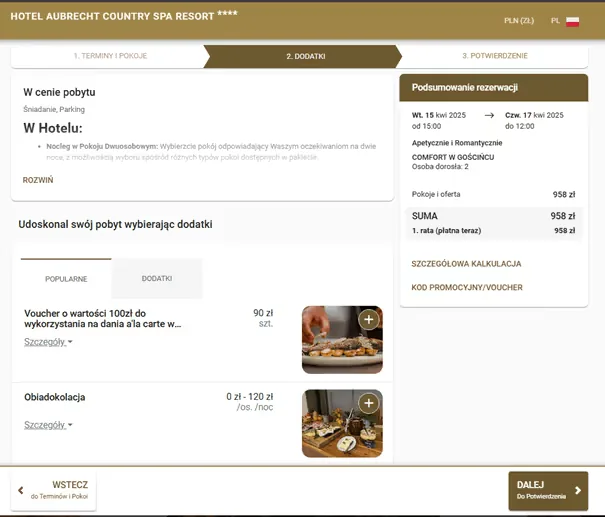
Task: Open the Obiadokolacja buffet photo thumbnail
Action: pos(342,423)
